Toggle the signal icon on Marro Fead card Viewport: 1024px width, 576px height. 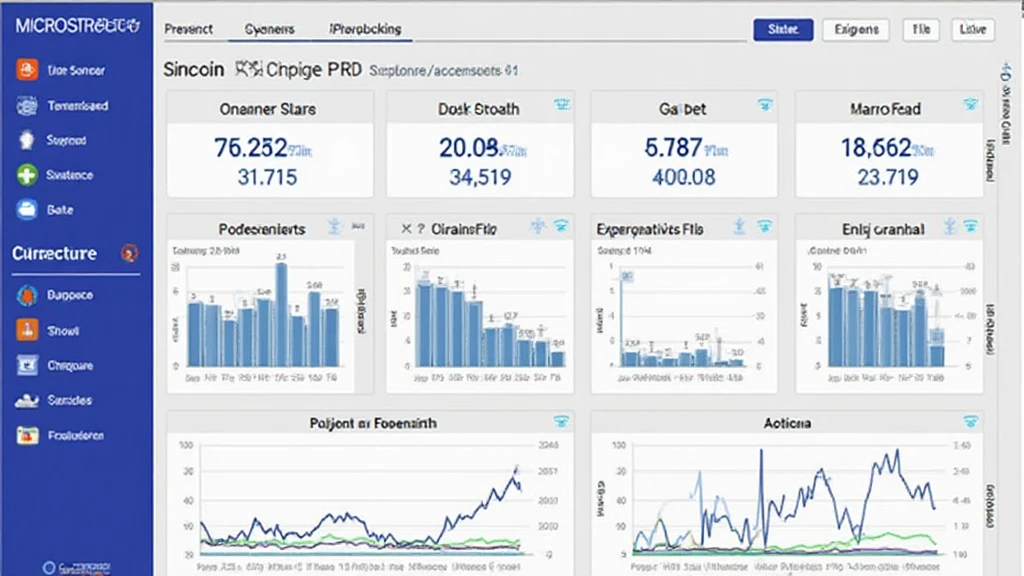tap(968, 105)
